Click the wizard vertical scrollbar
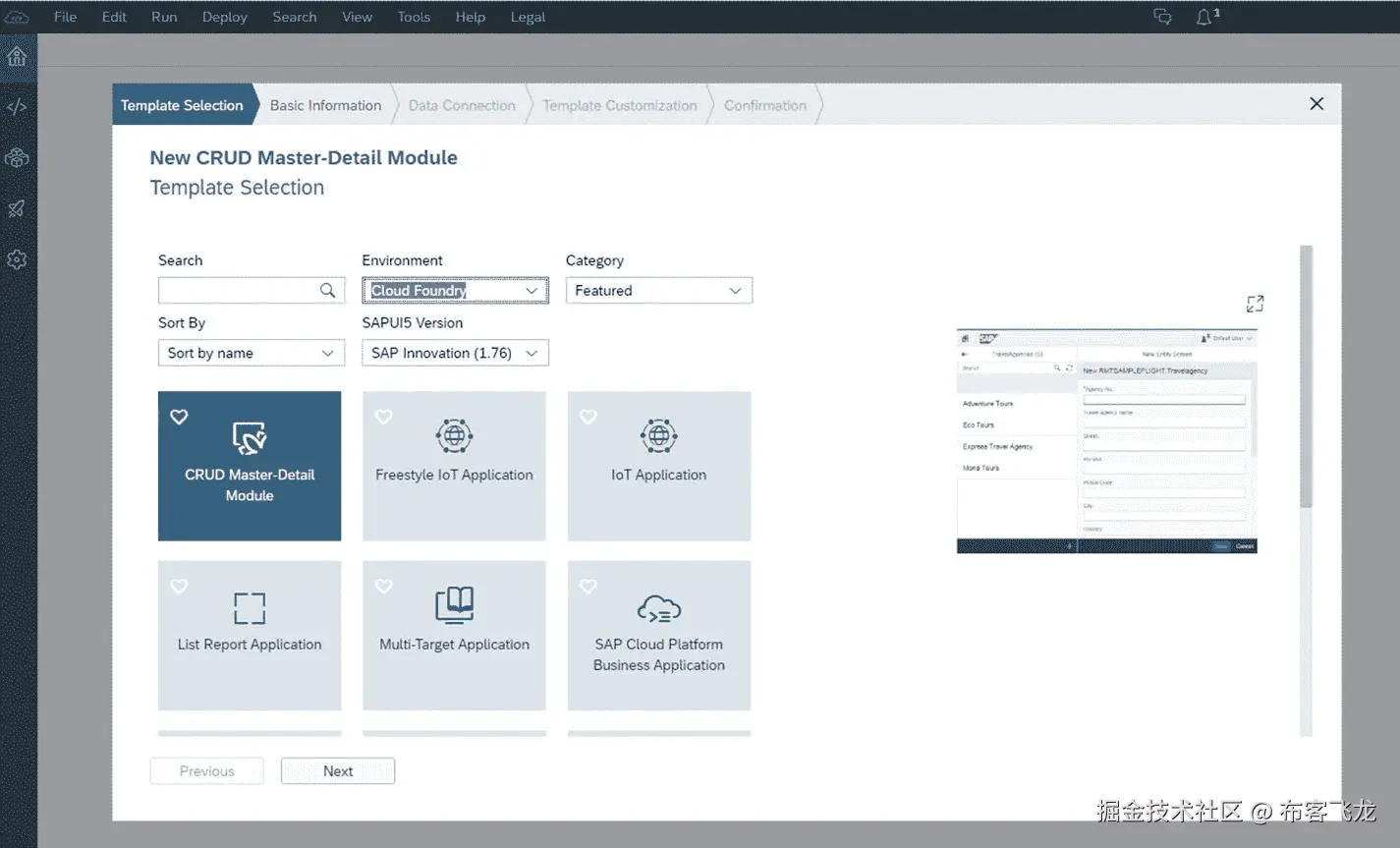This screenshot has width=1400, height=848. pyautogui.click(x=1306, y=375)
